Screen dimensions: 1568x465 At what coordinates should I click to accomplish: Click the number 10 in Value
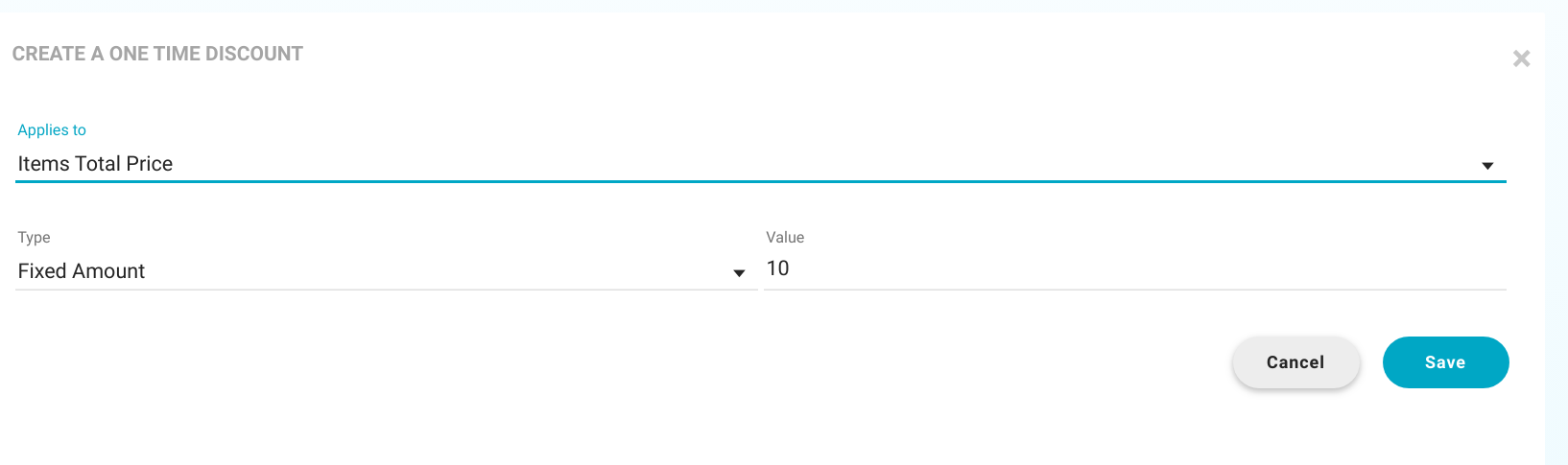click(777, 268)
